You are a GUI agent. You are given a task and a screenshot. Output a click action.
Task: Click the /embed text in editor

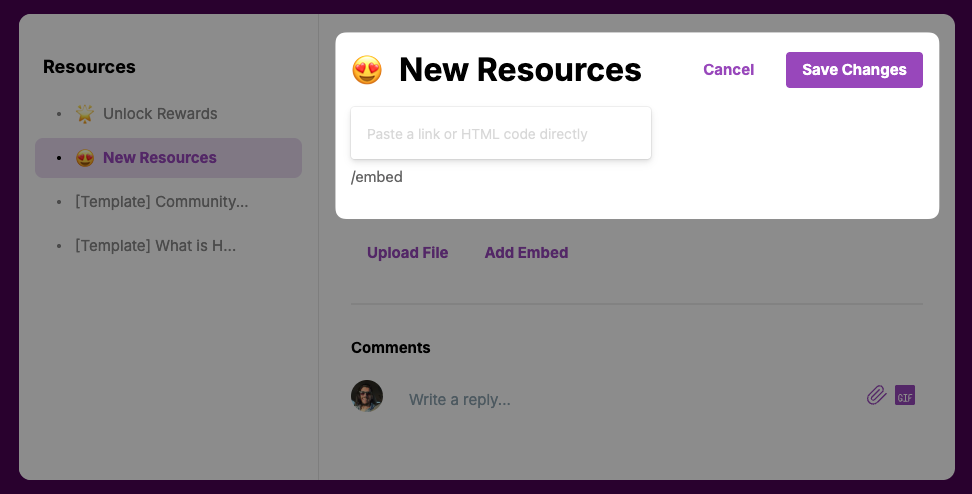click(x=377, y=177)
